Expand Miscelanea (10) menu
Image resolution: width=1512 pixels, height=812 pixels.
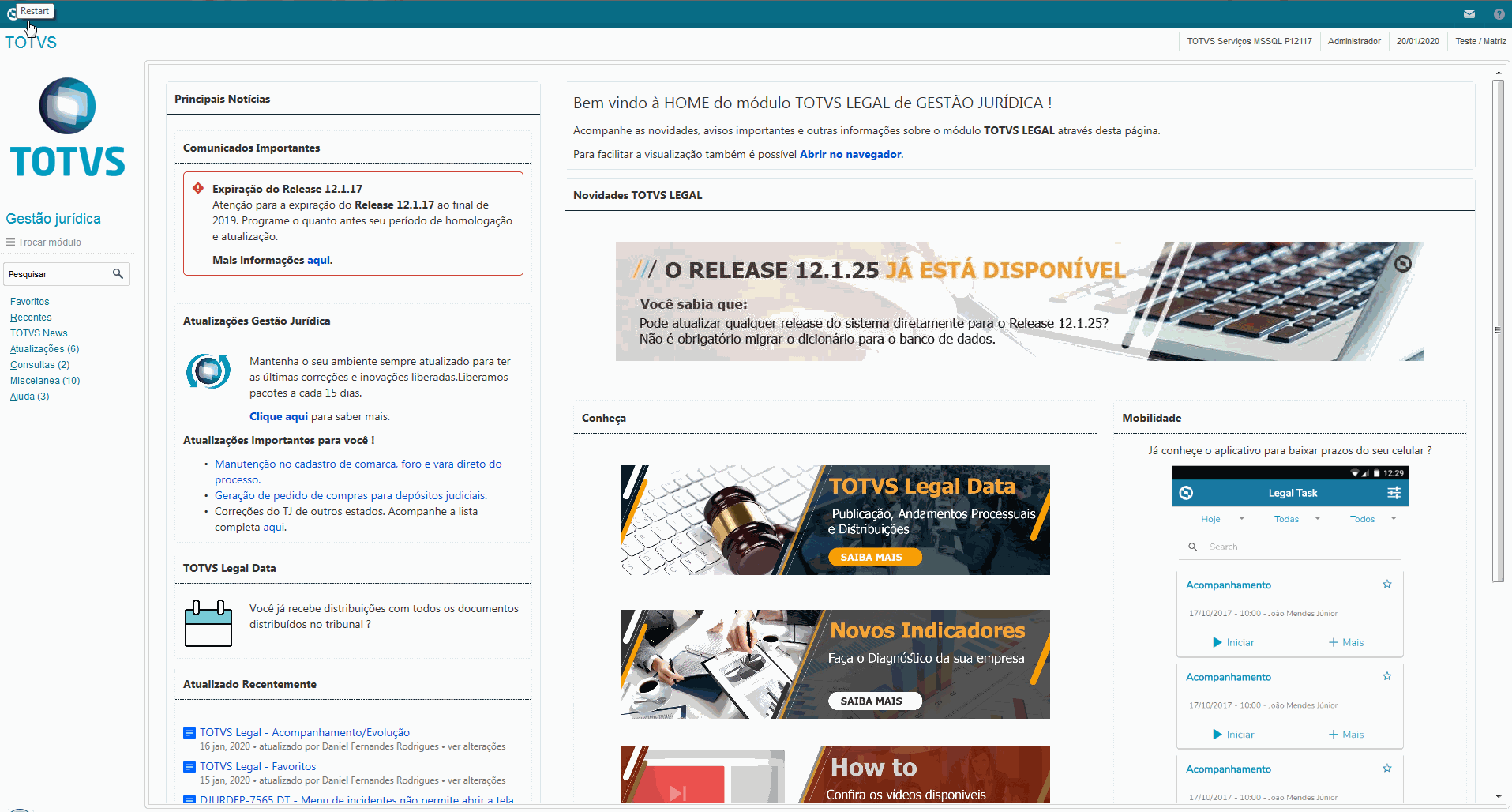tap(45, 381)
